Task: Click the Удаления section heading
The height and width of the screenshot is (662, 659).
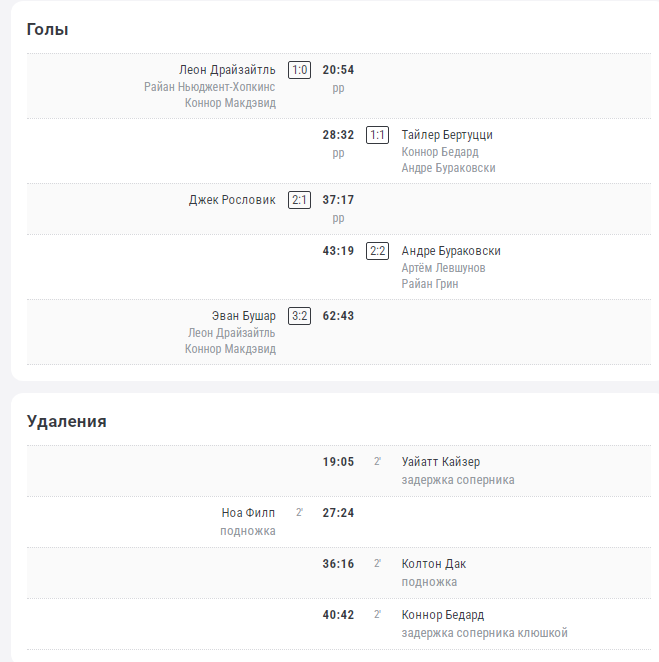Action: pyautogui.click(x=66, y=421)
